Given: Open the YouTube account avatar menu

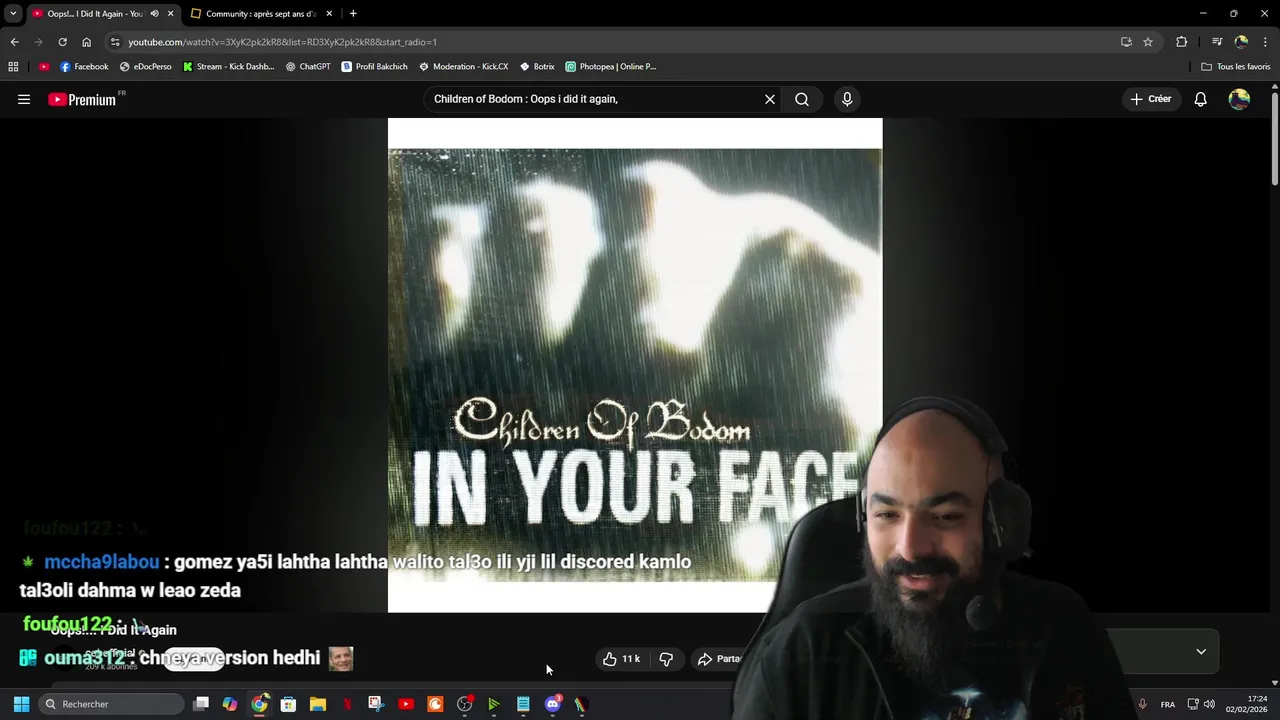Looking at the screenshot, I should click(x=1239, y=99).
